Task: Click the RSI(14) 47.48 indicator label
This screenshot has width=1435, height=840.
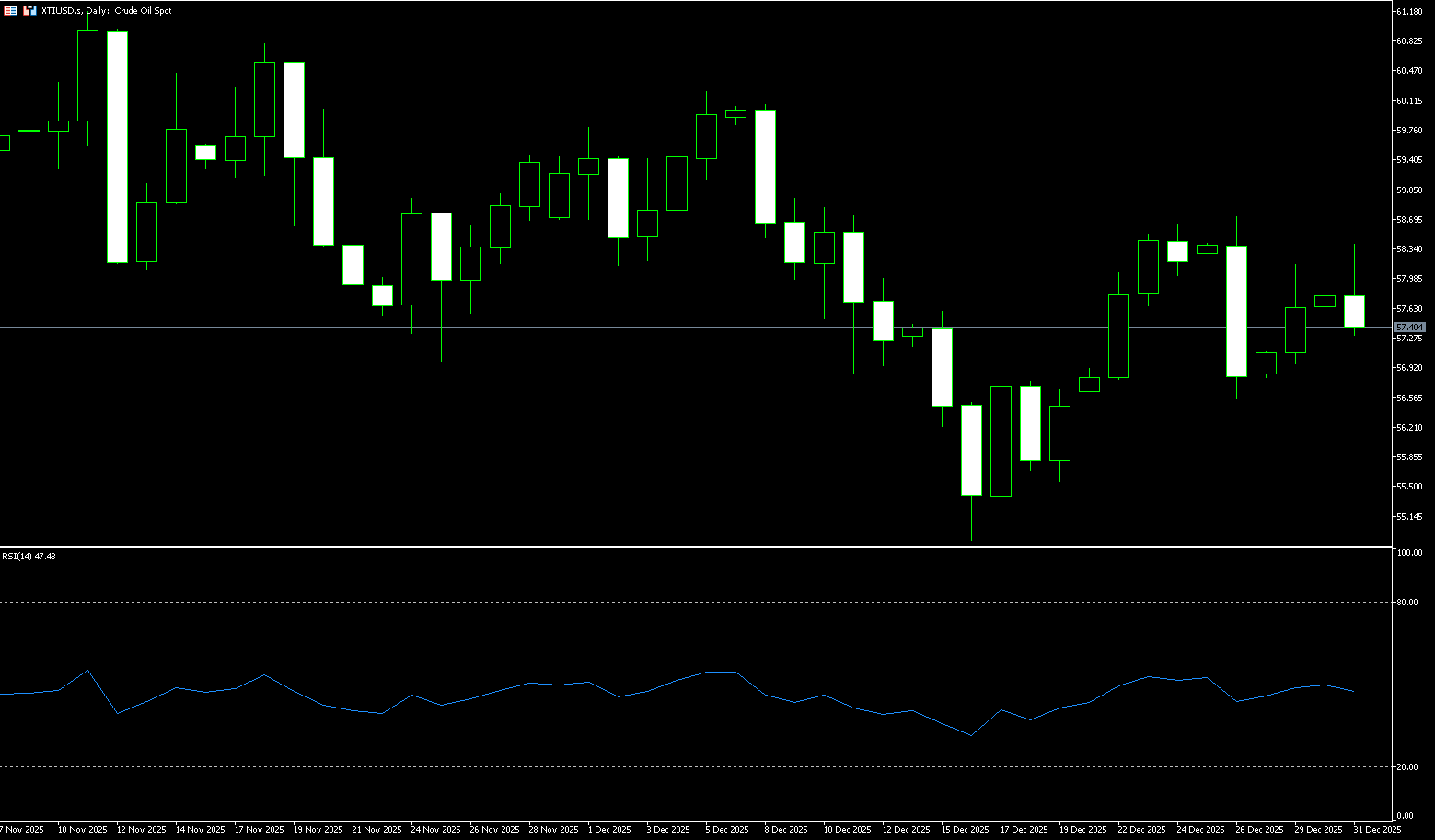Action: pos(29,557)
